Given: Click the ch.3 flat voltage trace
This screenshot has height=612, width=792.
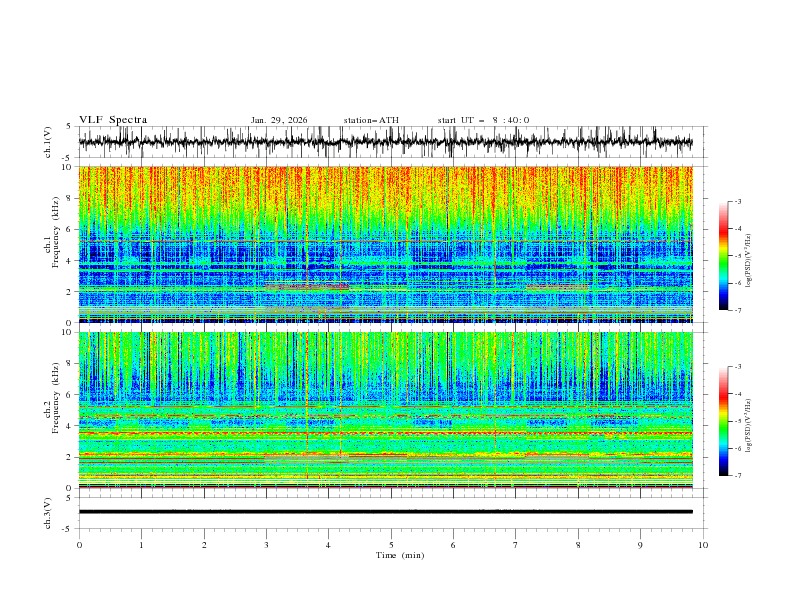Looking at the screenshot, I should 385,512.
